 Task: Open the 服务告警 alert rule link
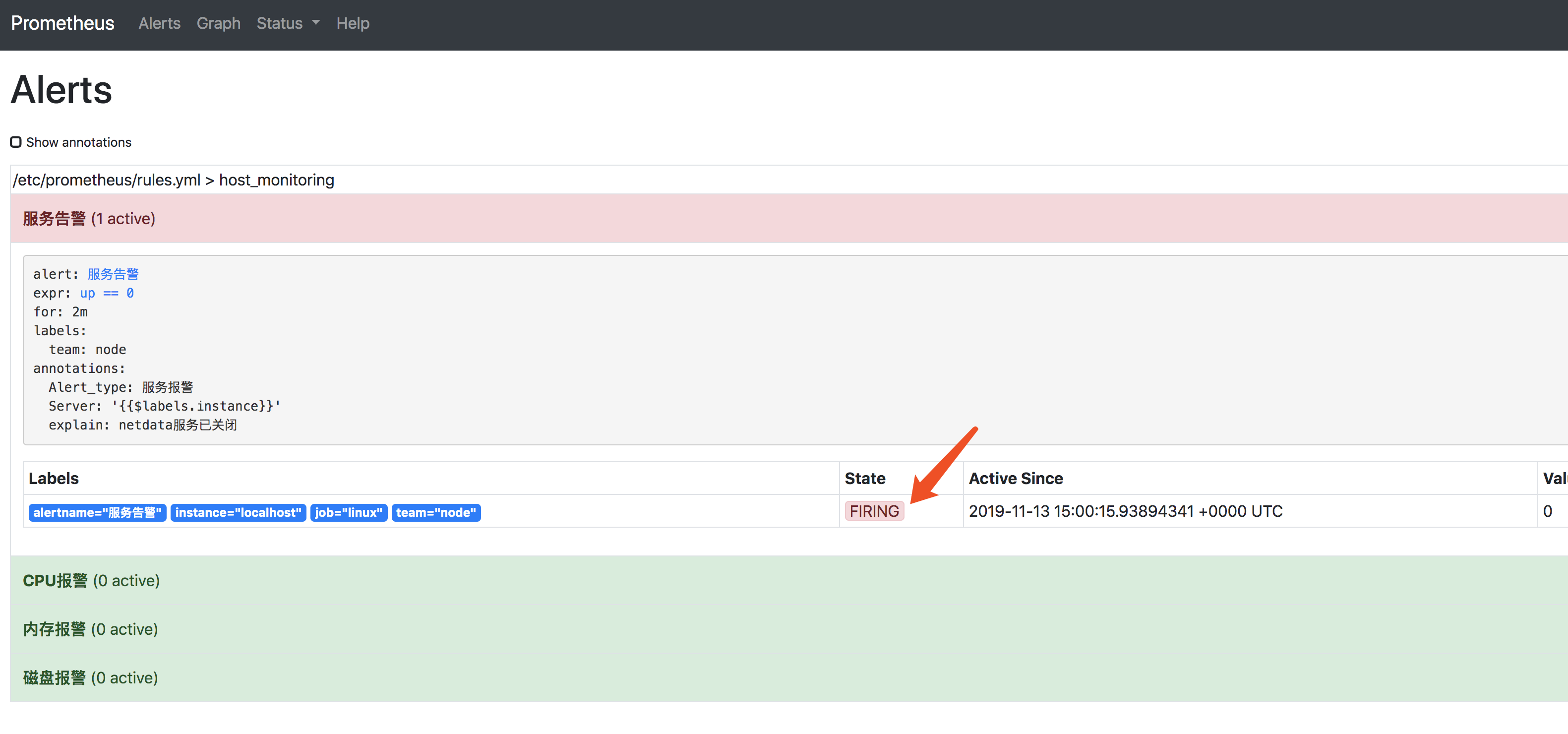[112, 274]
